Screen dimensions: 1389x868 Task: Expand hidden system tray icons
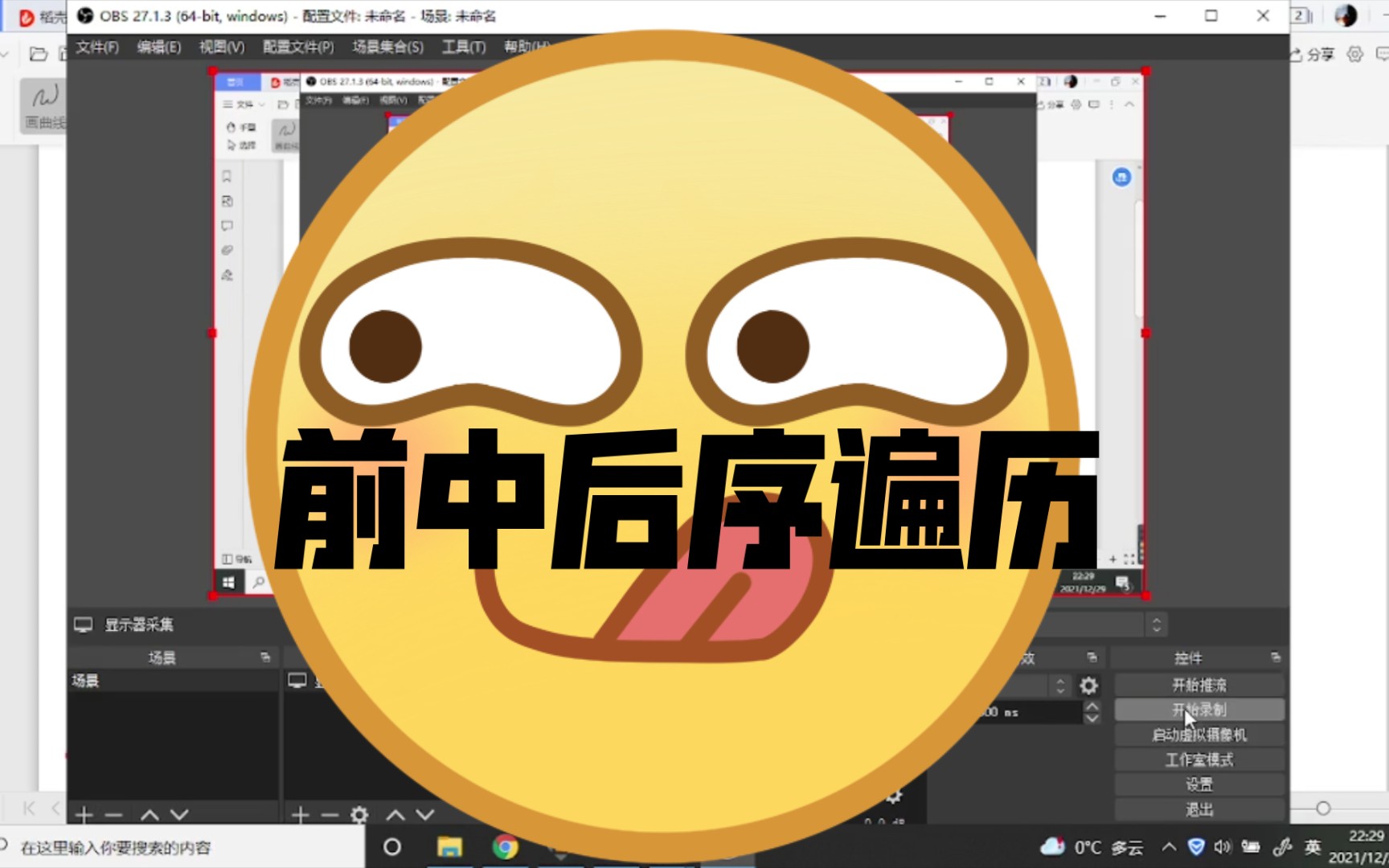click(1169, 847)
